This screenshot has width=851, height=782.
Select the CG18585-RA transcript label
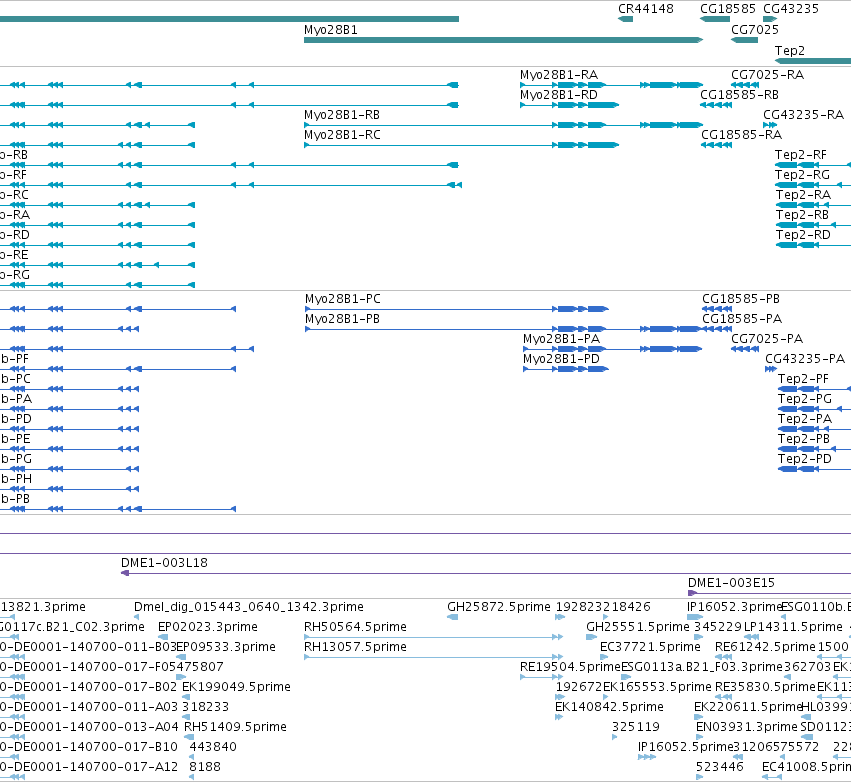[741, 135]
